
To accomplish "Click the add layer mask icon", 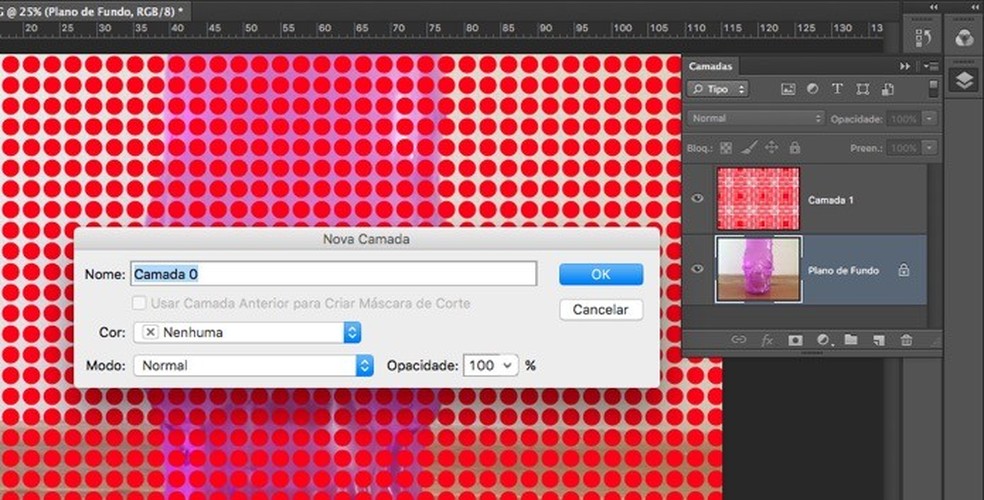I will [795, 340].
